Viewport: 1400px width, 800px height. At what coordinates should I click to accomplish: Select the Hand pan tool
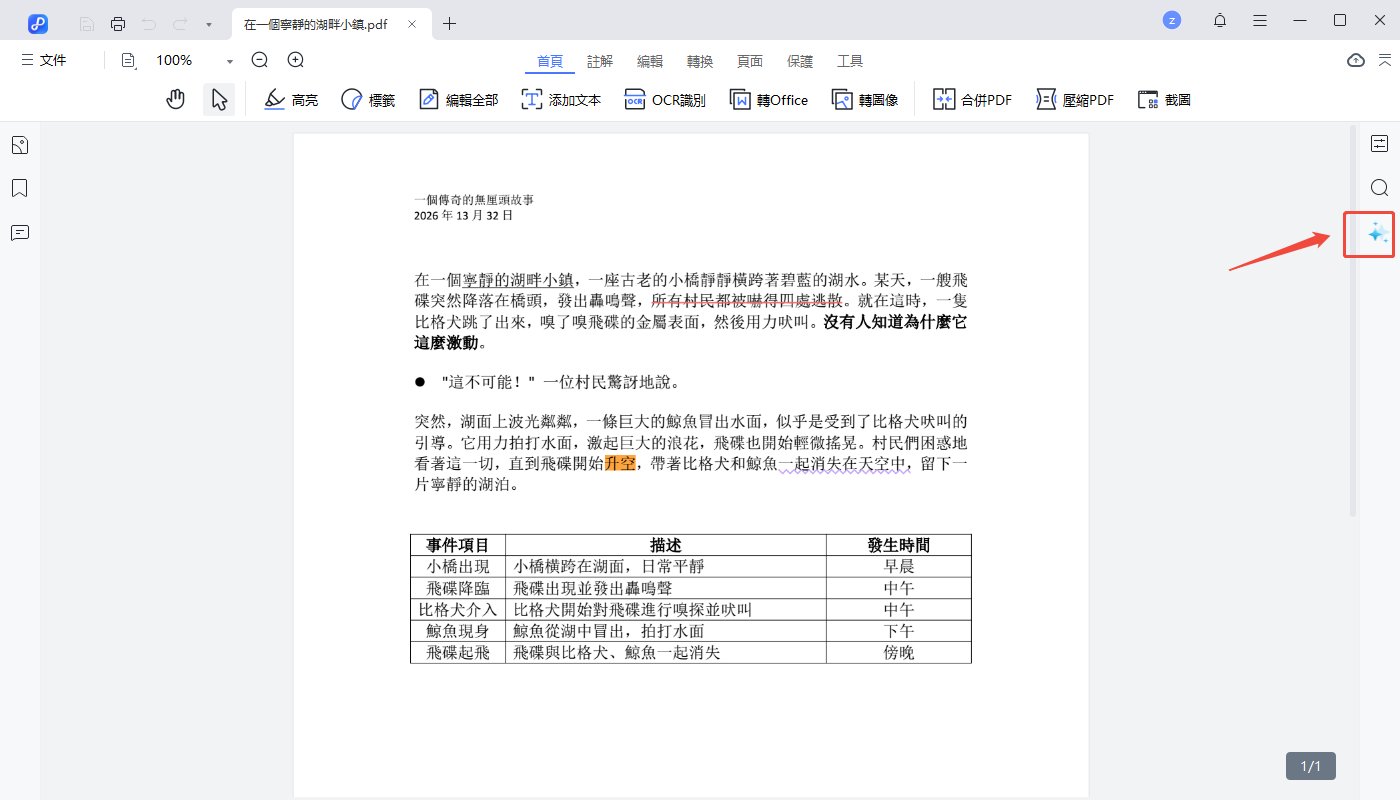tap(175, 98)
